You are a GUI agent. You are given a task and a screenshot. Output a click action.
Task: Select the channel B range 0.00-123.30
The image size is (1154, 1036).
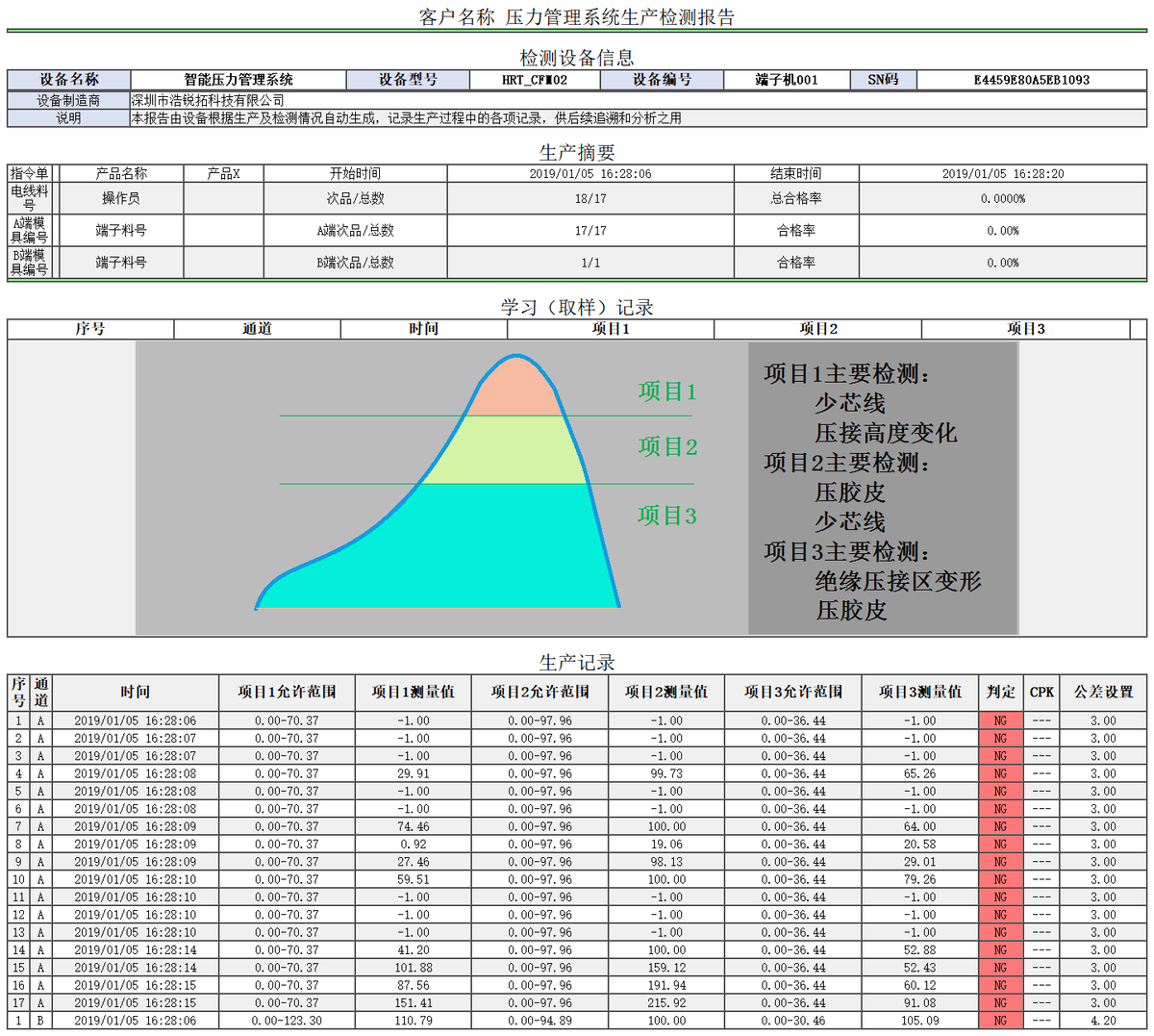point(287,1021)
